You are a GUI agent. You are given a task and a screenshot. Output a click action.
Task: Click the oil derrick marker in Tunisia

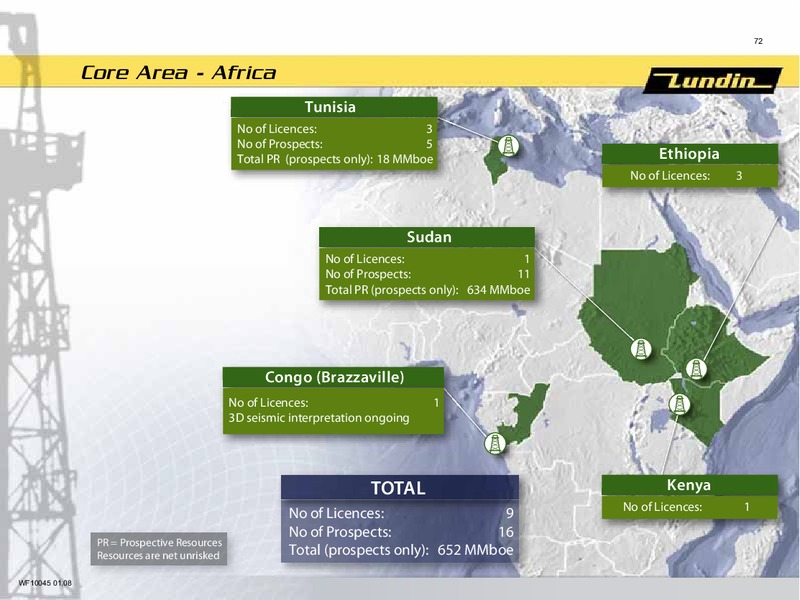coord(508,145)
